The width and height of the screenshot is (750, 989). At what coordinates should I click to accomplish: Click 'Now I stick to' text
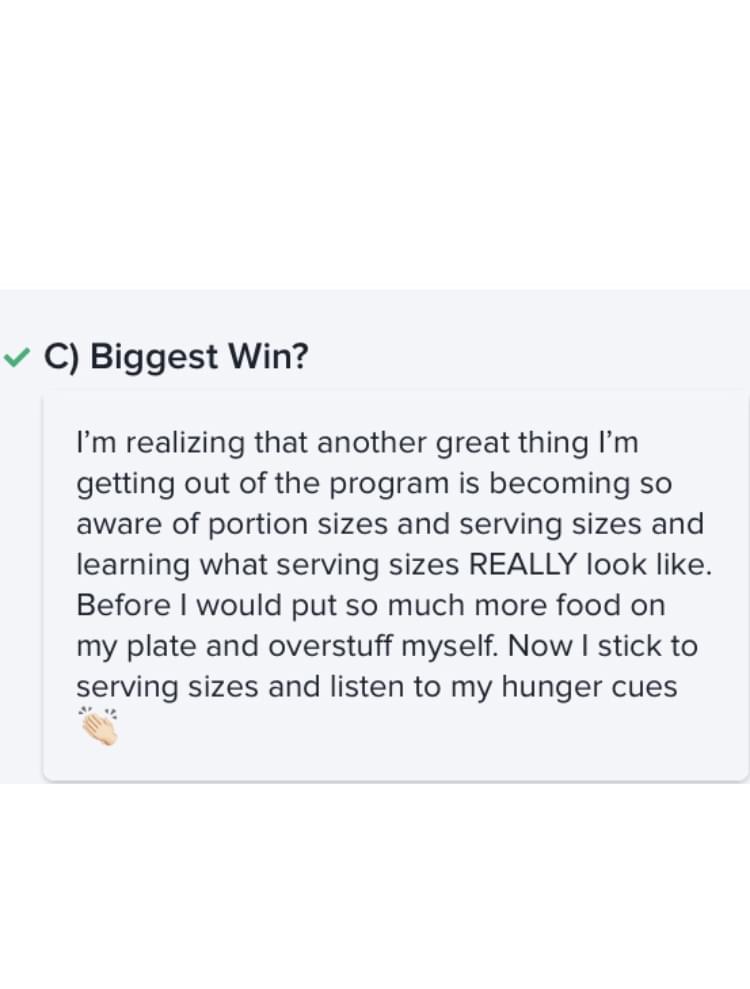tap(602, 645)
